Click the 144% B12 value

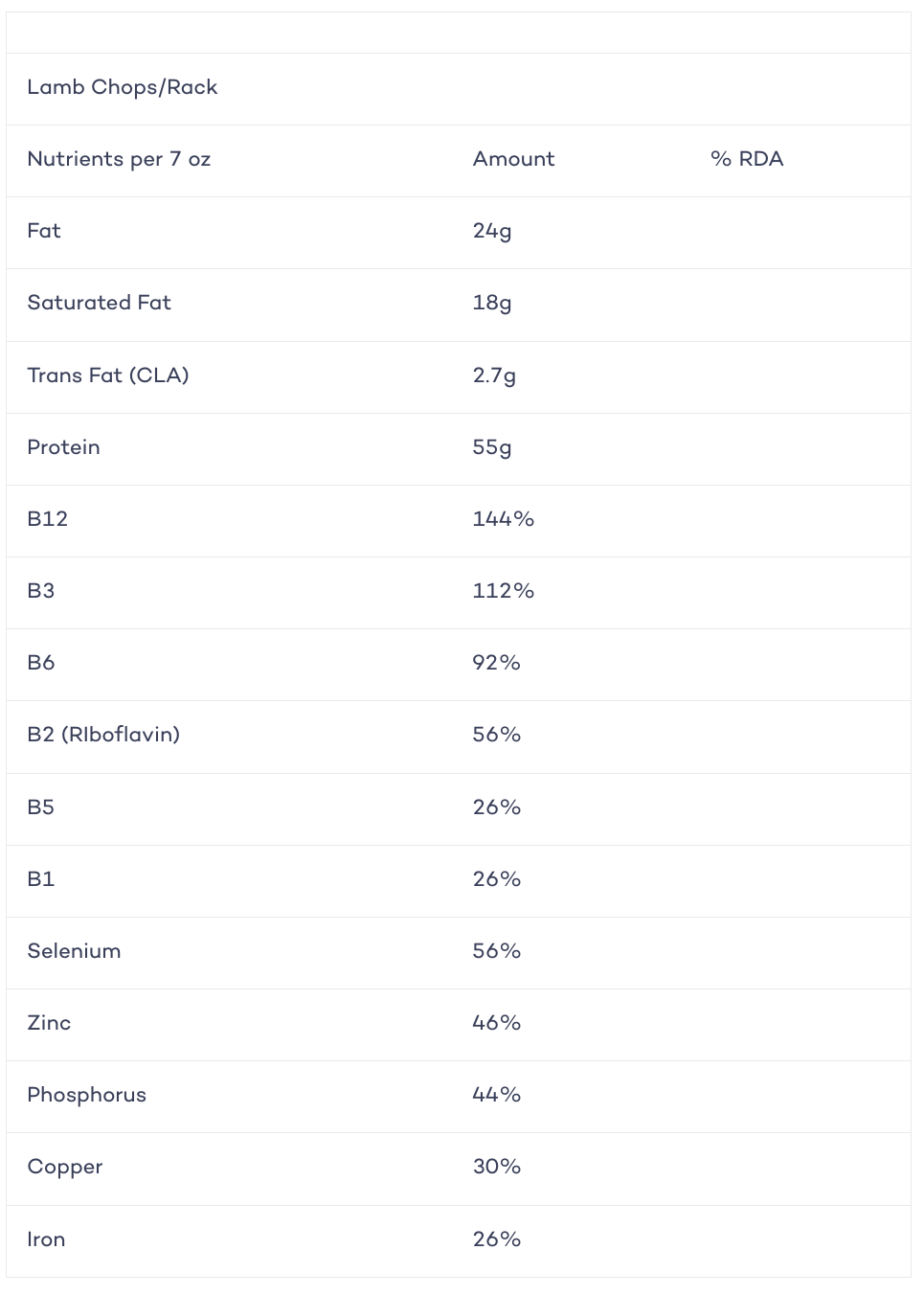(x=504, y=519)
